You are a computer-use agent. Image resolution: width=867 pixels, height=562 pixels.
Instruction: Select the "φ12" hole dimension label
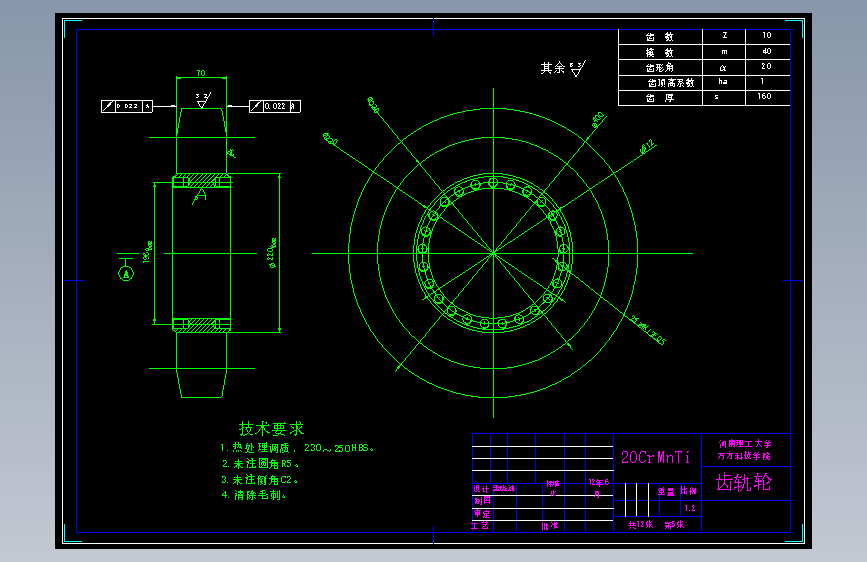(x=647, y=147)
